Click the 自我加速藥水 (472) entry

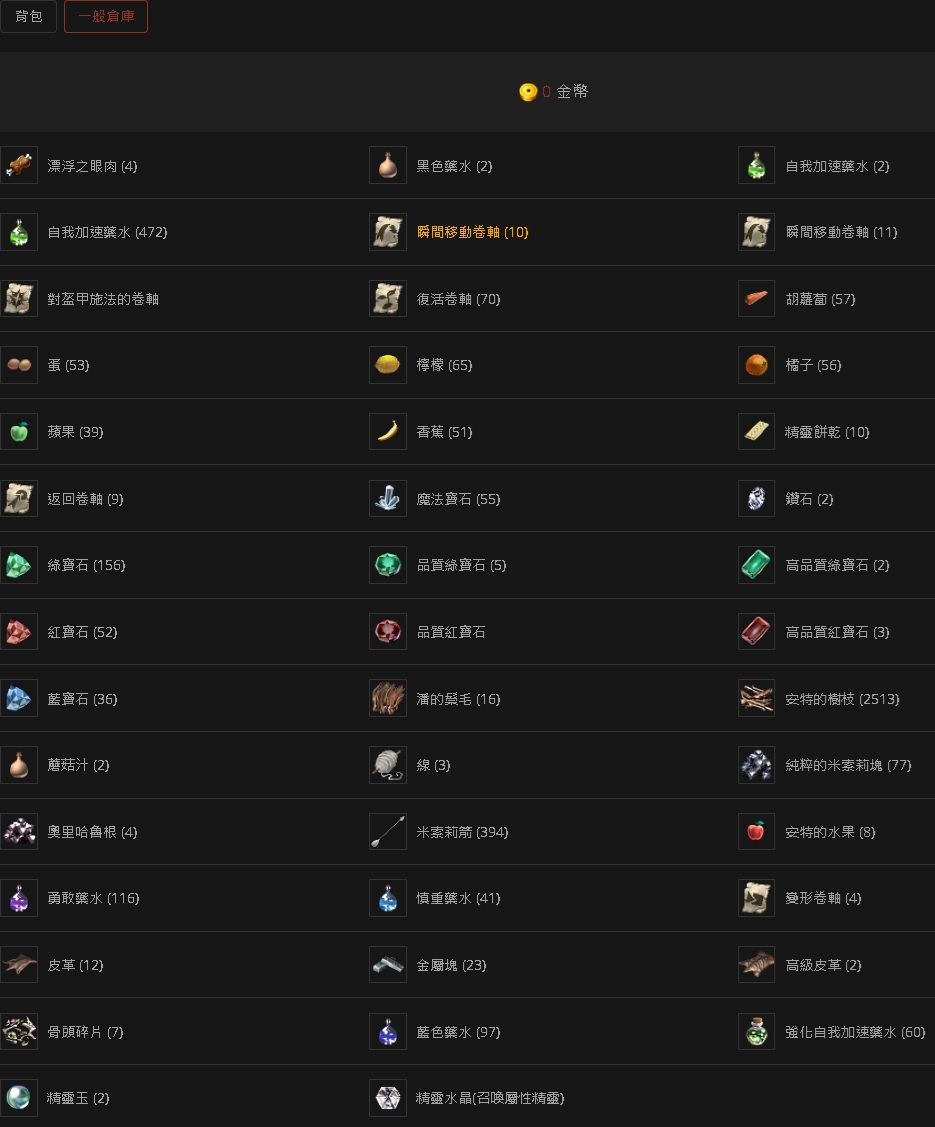pos(107,232)
